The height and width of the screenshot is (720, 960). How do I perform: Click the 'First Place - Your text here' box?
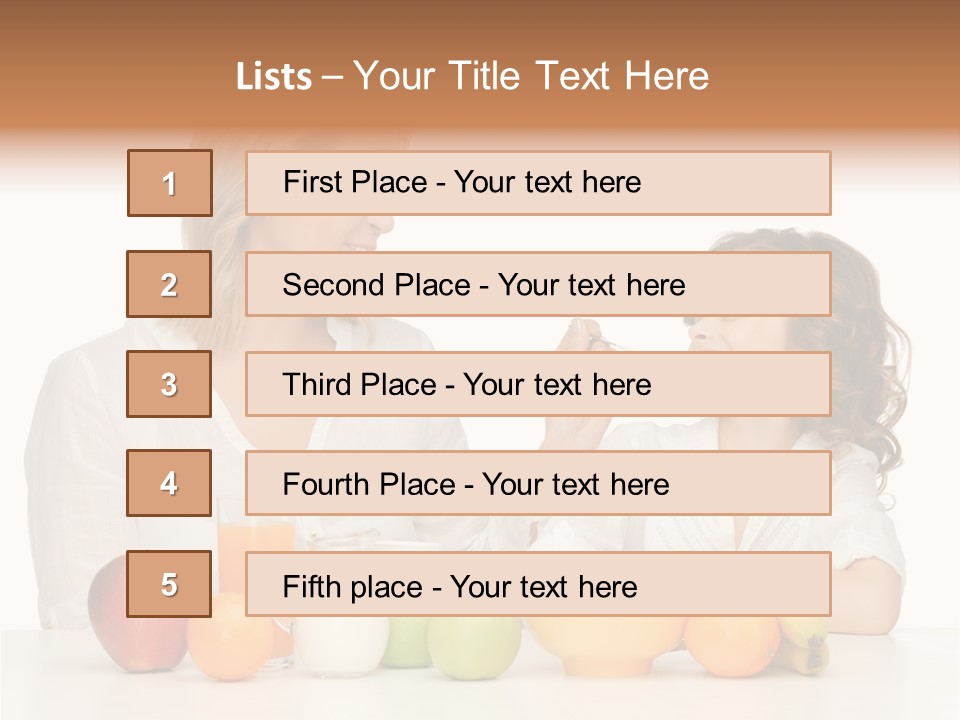(x=538, y=183)
